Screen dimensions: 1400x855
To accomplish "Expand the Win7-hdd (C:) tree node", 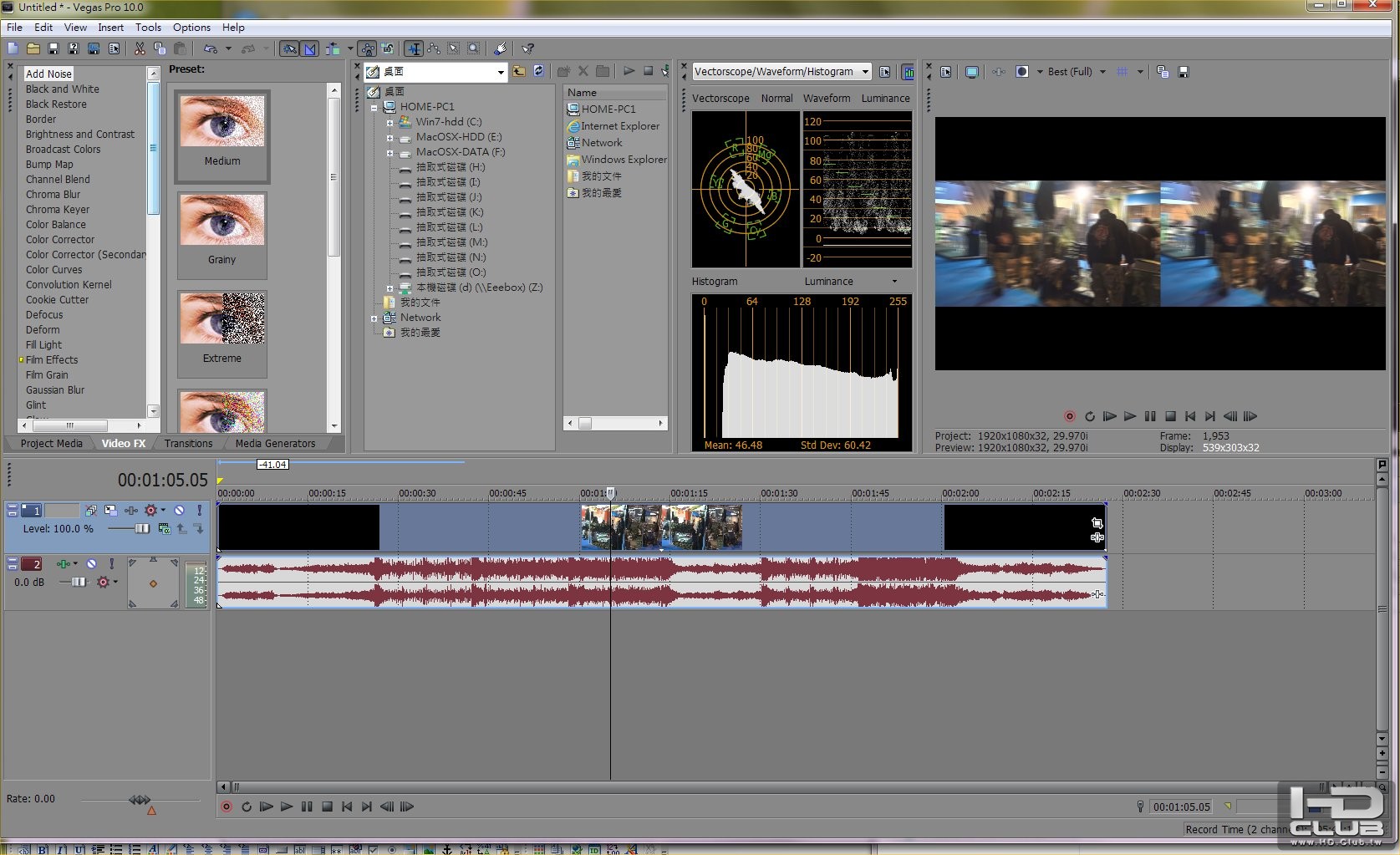I will 389,122.
